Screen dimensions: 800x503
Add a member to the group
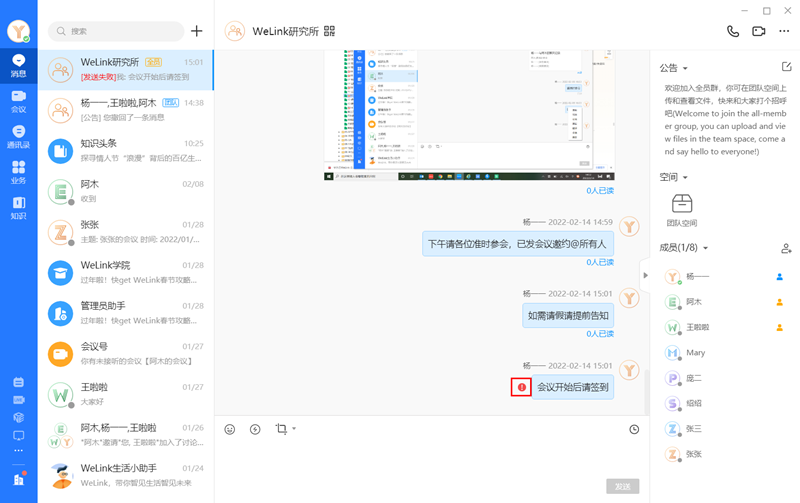786,248
